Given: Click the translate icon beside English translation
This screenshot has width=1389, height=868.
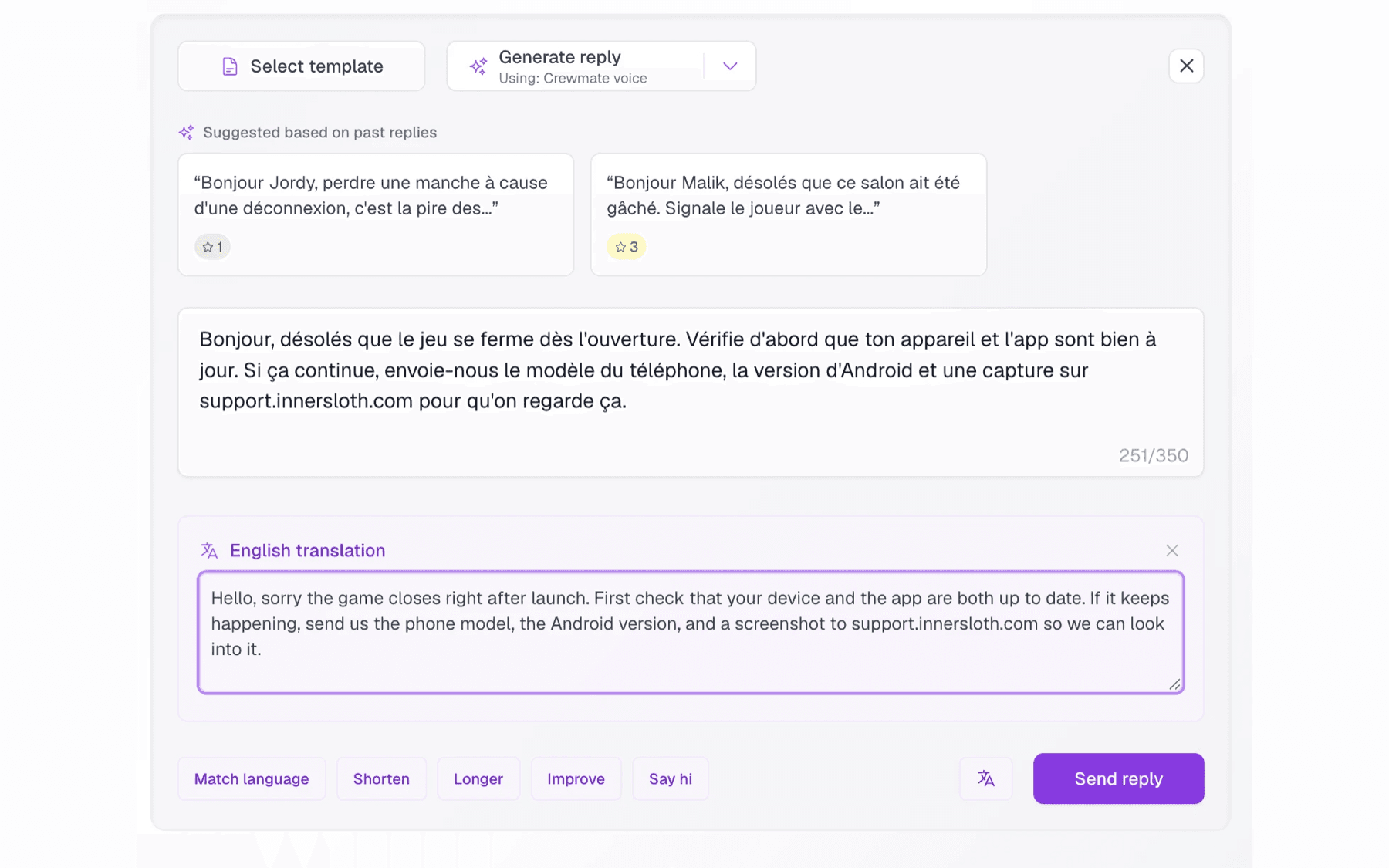Looking at the screenshot, I should tap(209, 550).
